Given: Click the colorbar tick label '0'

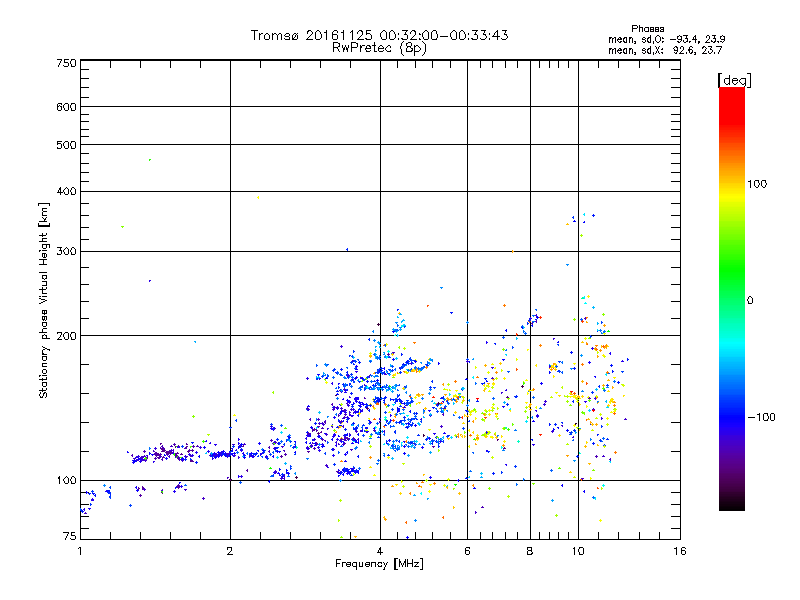Looking at the screenshot, I should click(x=749, y=301).
